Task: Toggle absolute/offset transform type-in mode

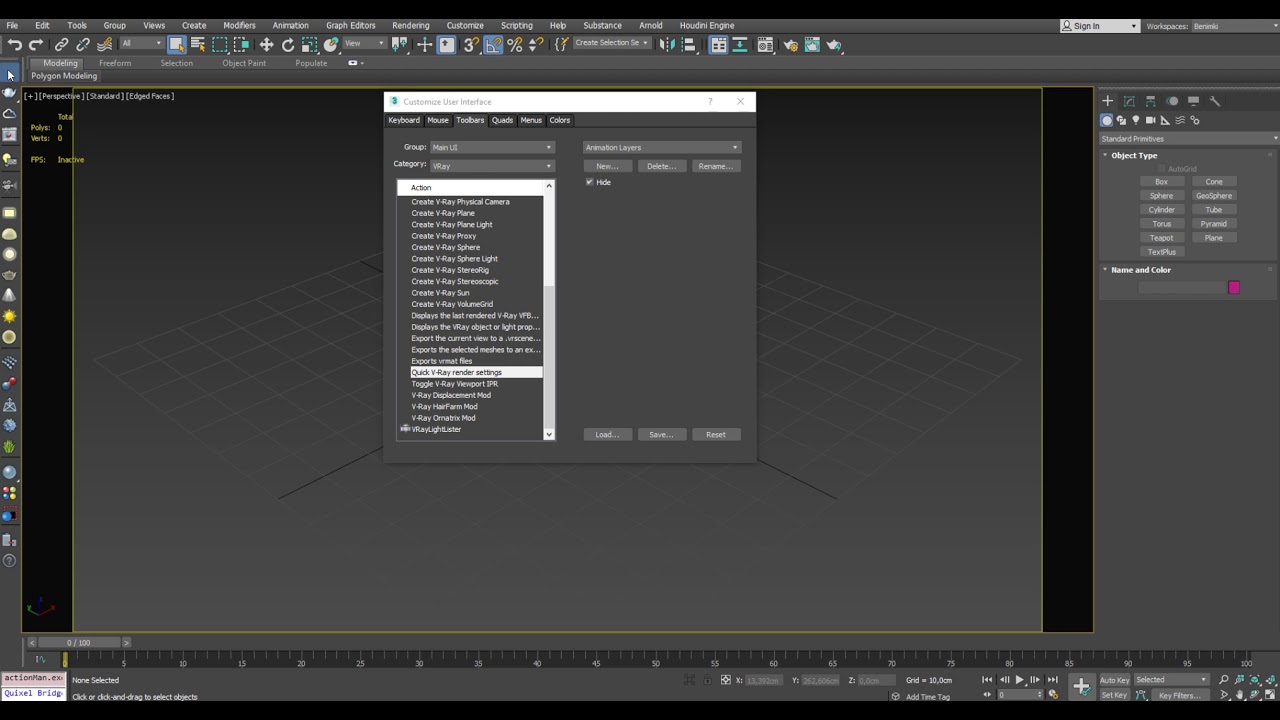Action: click(726, 680)
